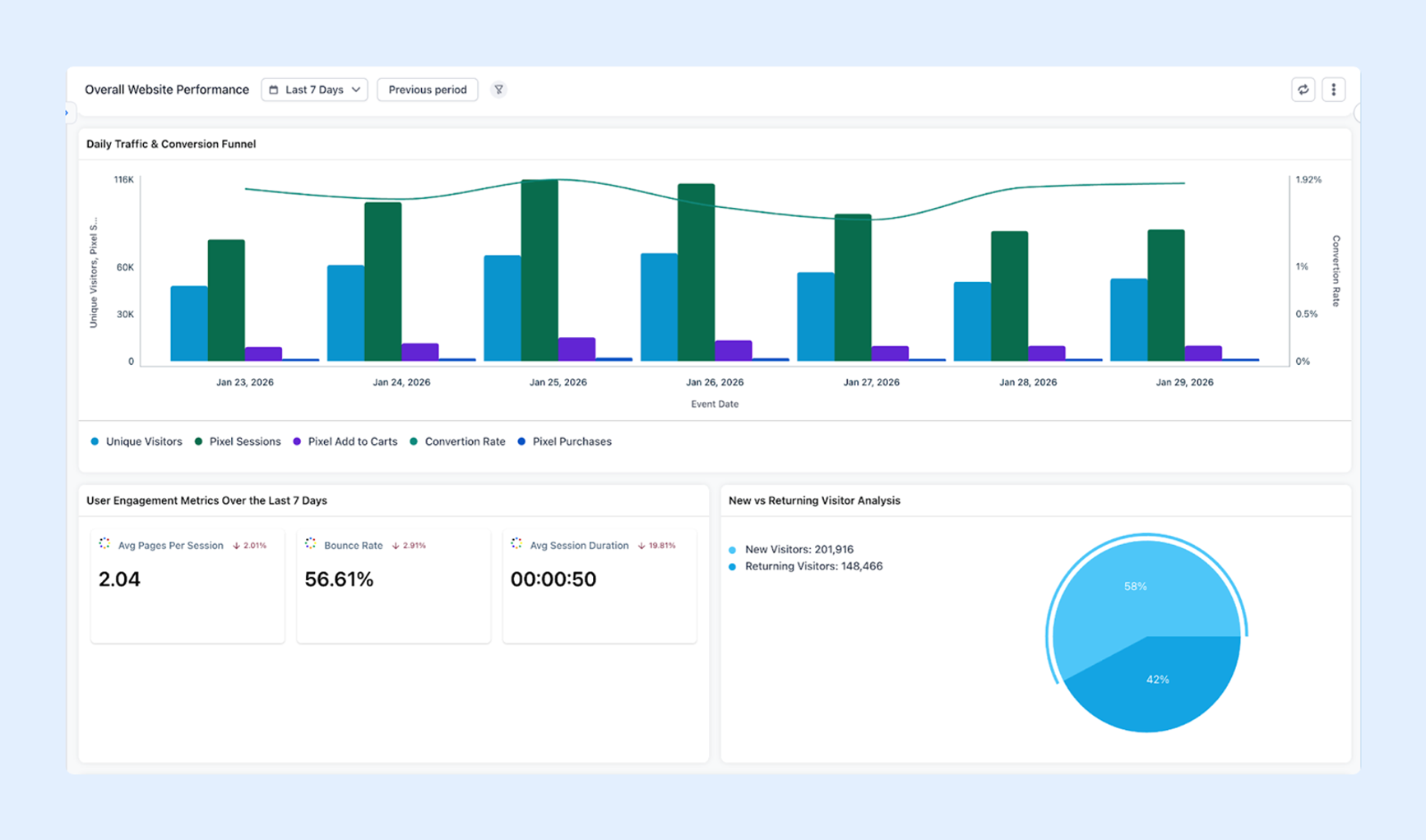Open the three-dot more options menu
The width and height of the screenshot is (1426, 840).
pos(1333,90)
